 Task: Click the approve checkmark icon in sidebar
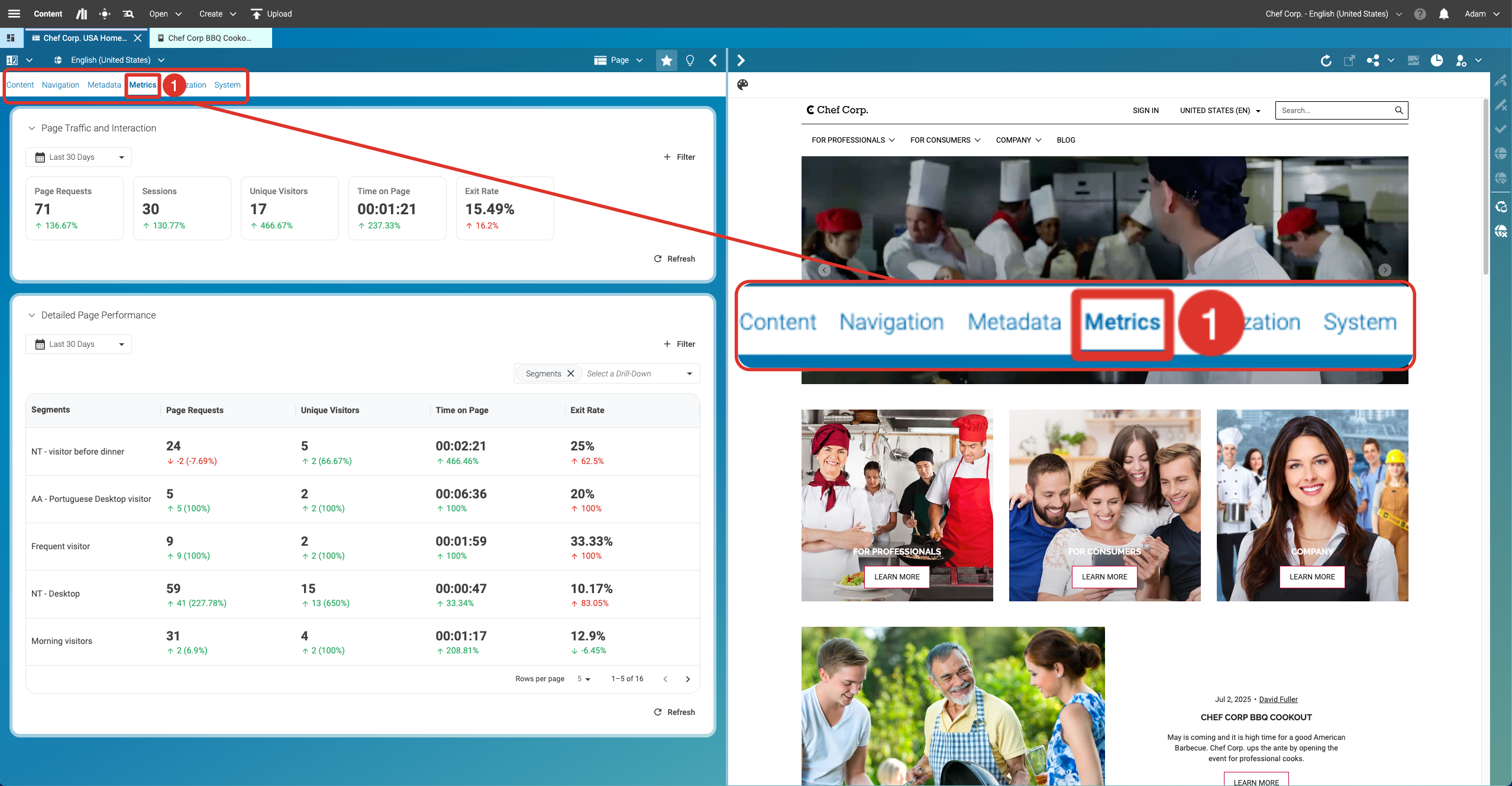tap(1501, 129)
